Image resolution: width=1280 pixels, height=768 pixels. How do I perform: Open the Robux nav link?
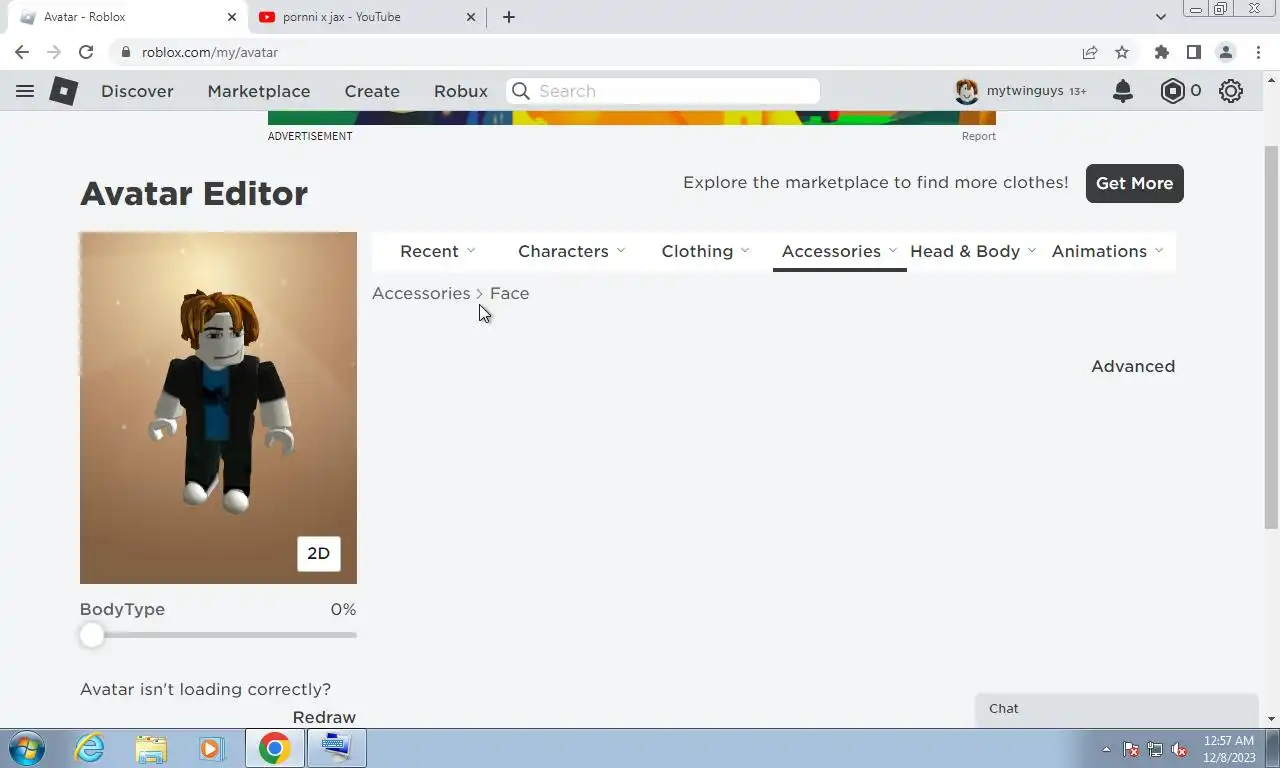coord(461,91)
